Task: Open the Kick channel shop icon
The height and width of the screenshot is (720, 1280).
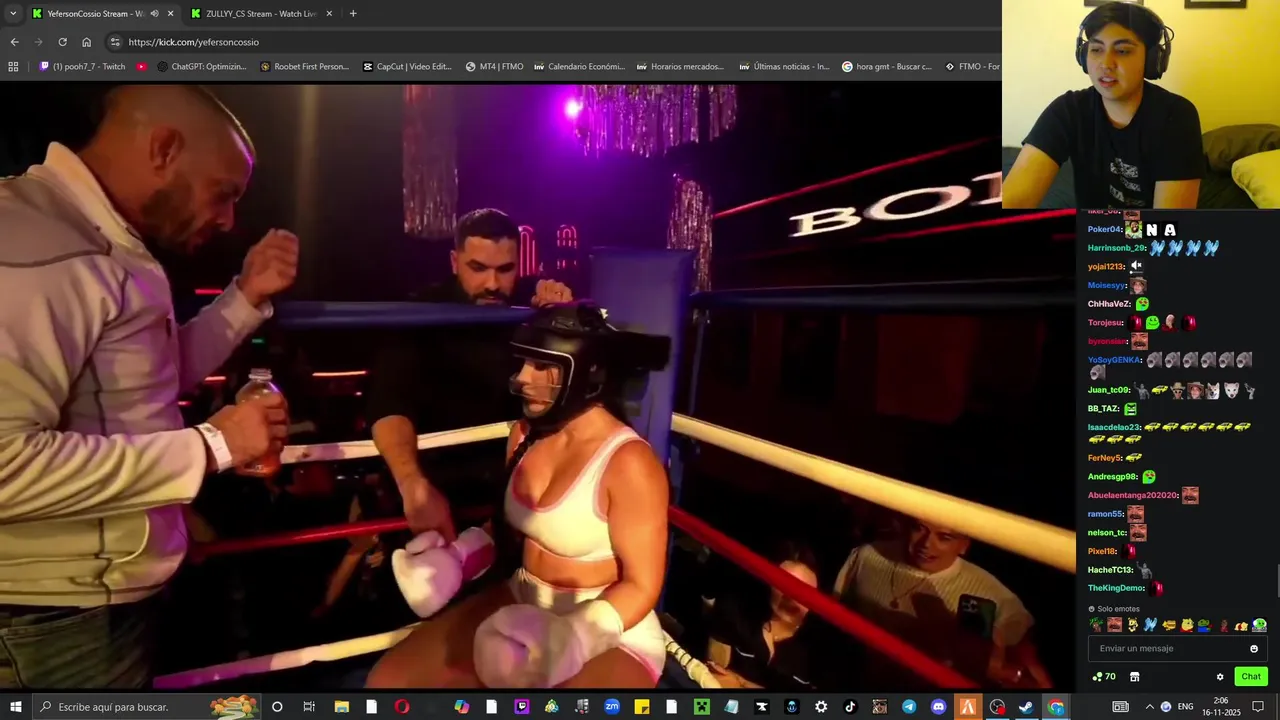Action: [x=1135, y=677]
